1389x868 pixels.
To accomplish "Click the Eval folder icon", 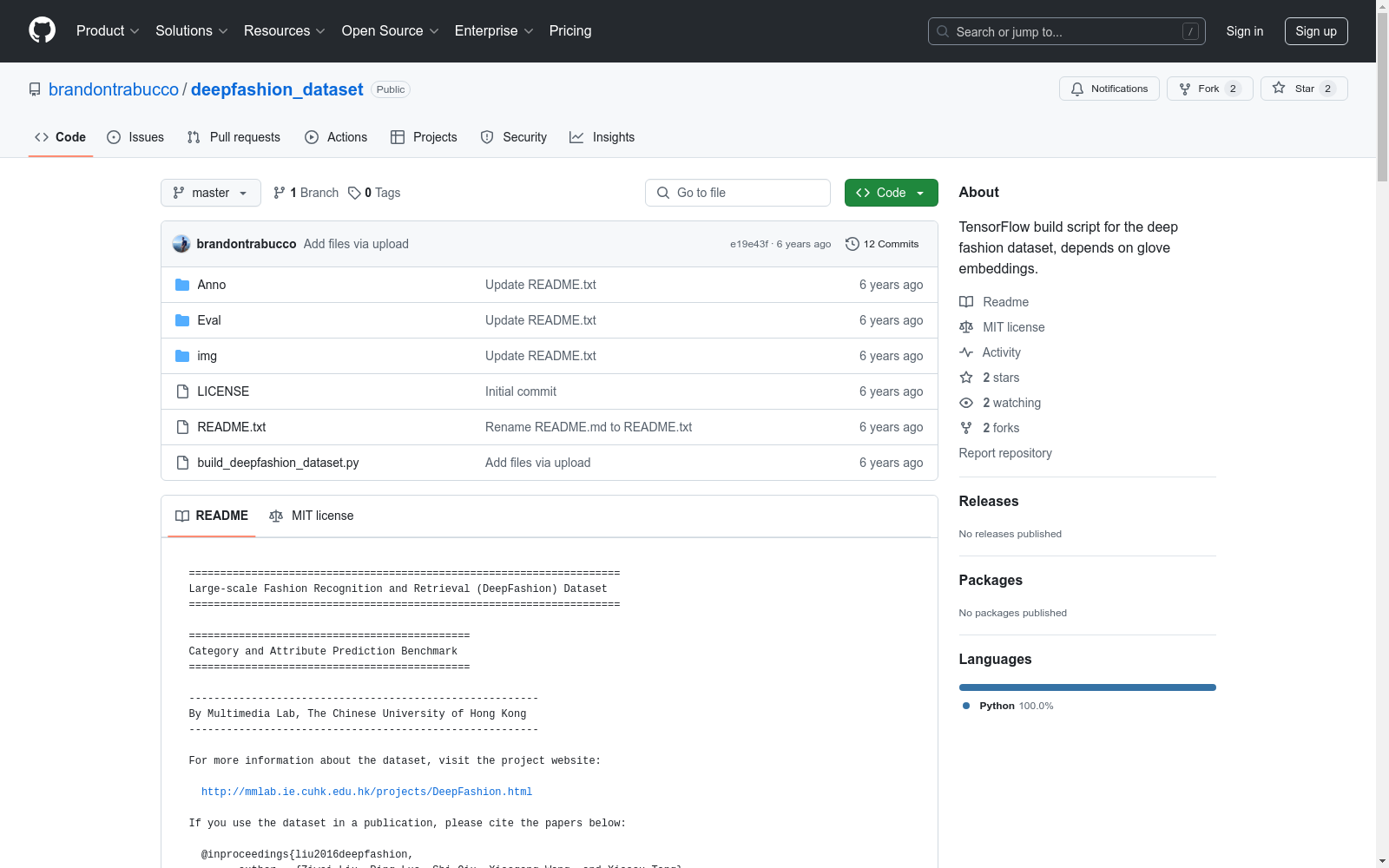I will [182, 320].
